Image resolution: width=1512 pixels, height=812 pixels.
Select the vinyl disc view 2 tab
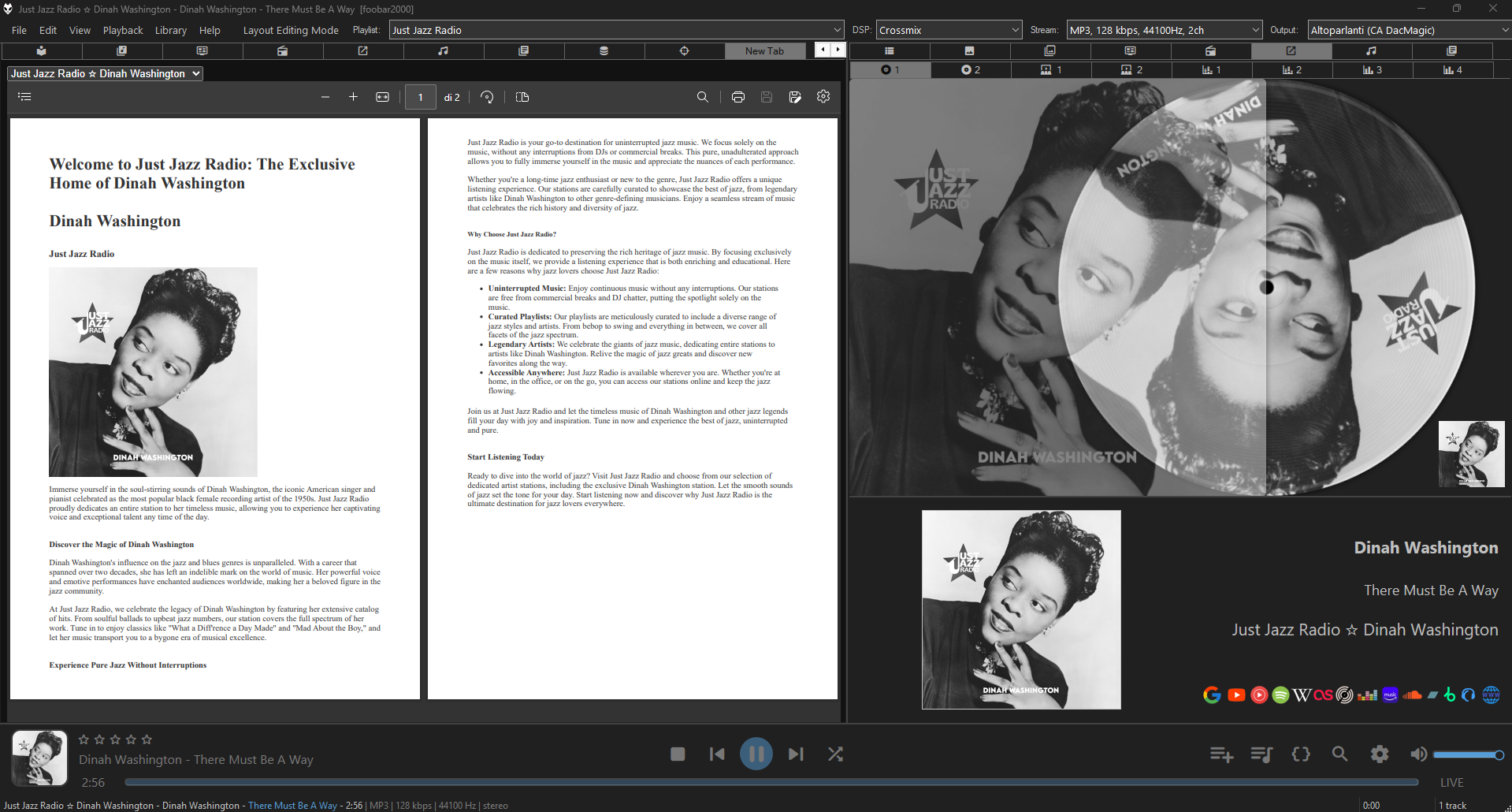(971, 69)
